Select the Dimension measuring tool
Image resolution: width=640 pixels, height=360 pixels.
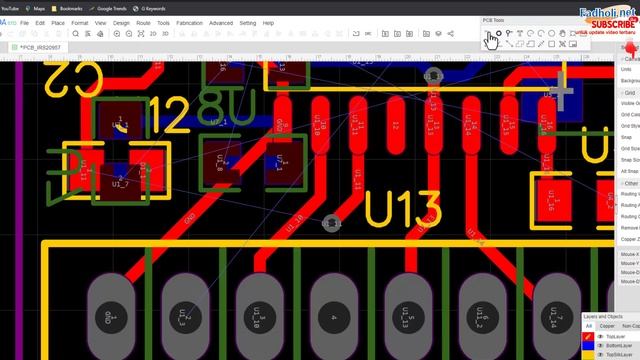point(541,44)
